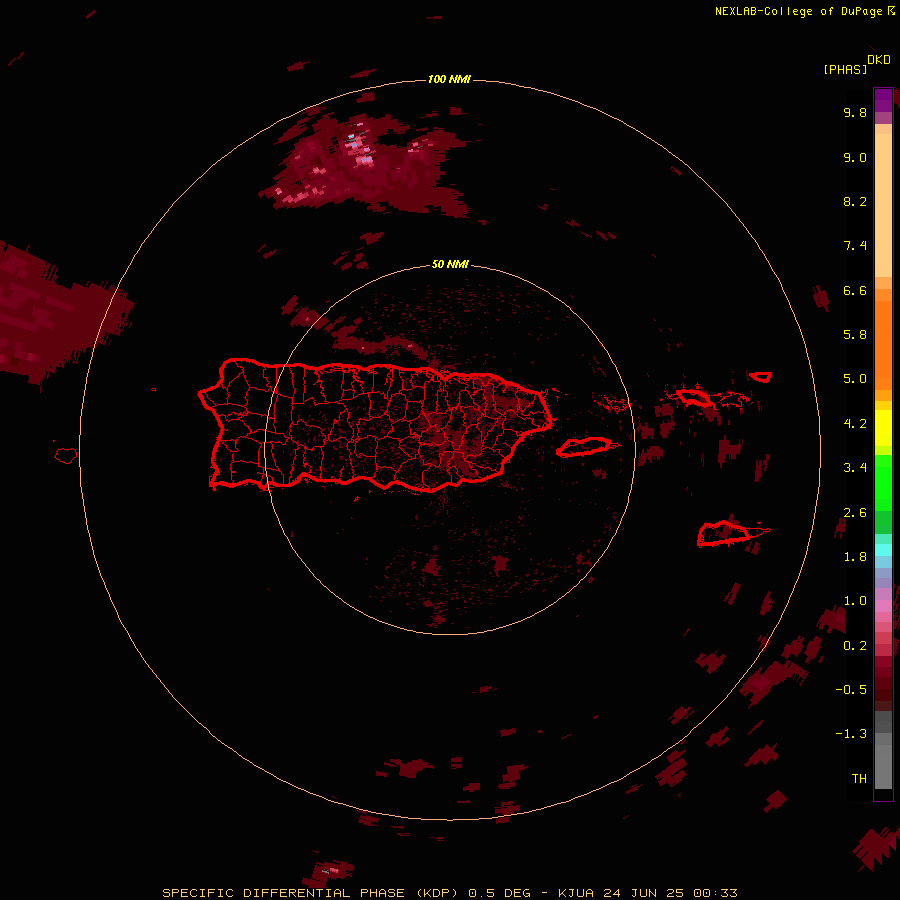Click the [PHAS] units label
Image resolution: width=900 pixels, height=900 pixels.
(x=845, y=69)
